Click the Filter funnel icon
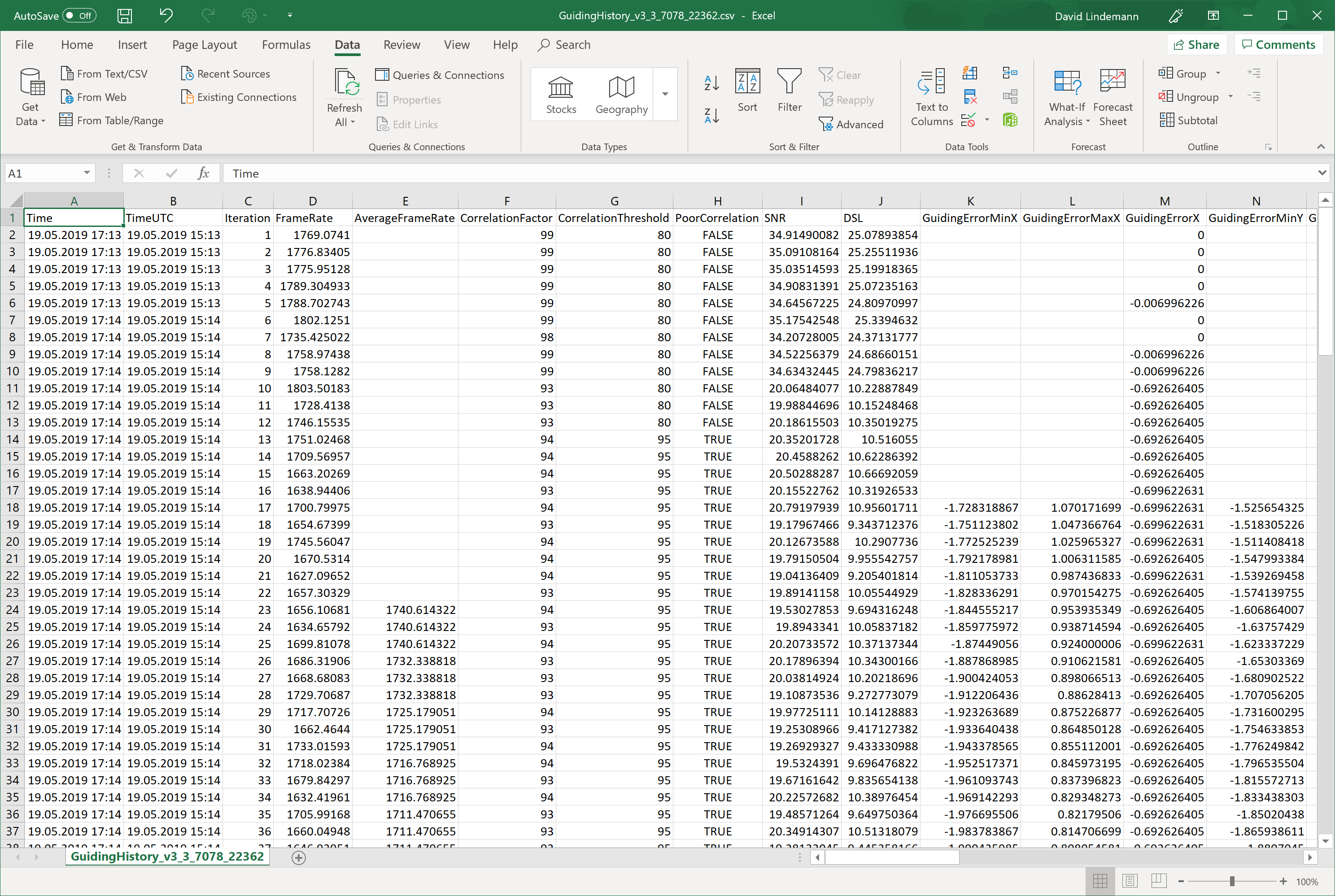This screenshot has width=1335, height=896. pyautogui.click(x=789, y=82)
